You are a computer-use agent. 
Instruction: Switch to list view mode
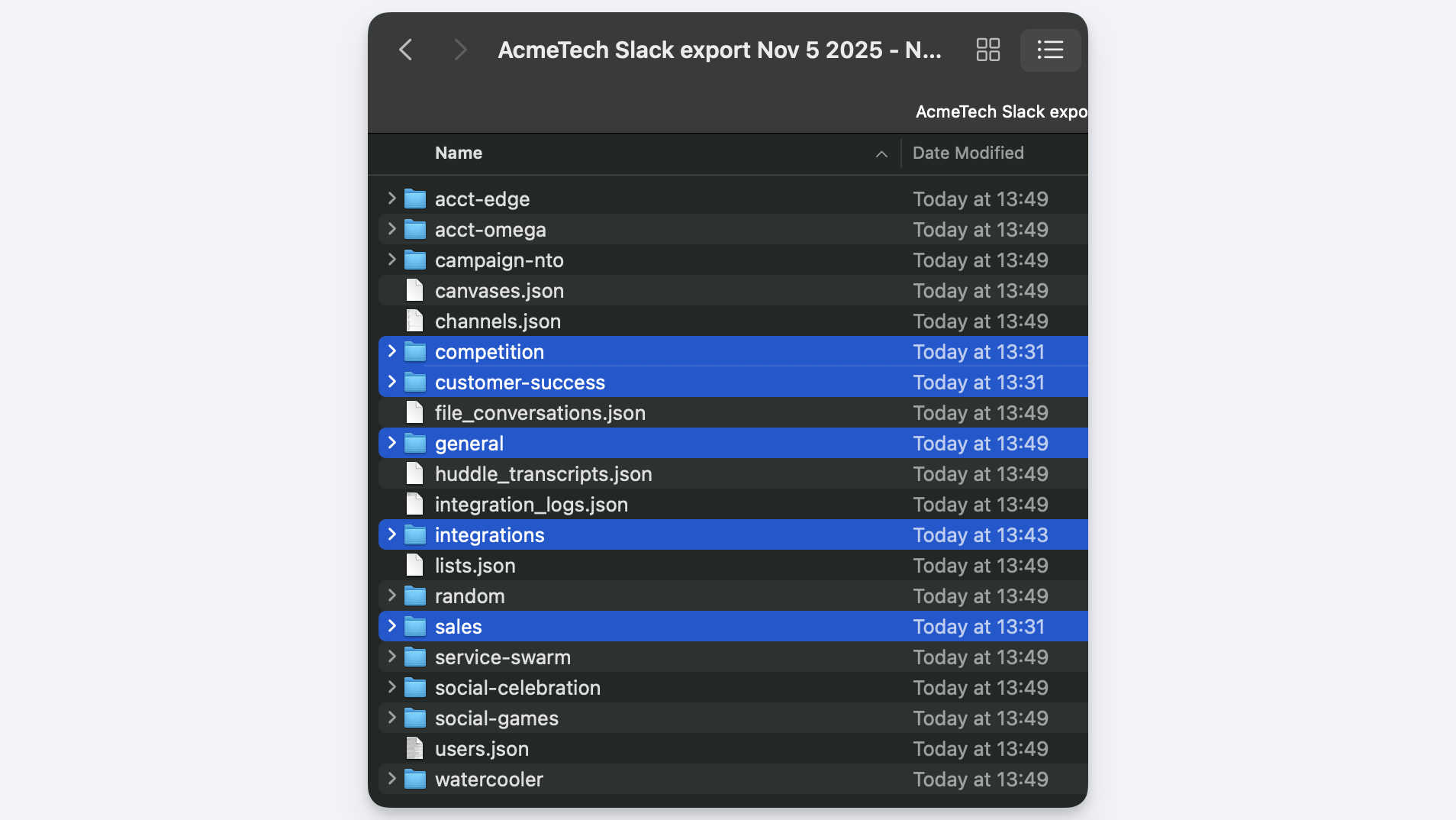[x=1050, y=50]
